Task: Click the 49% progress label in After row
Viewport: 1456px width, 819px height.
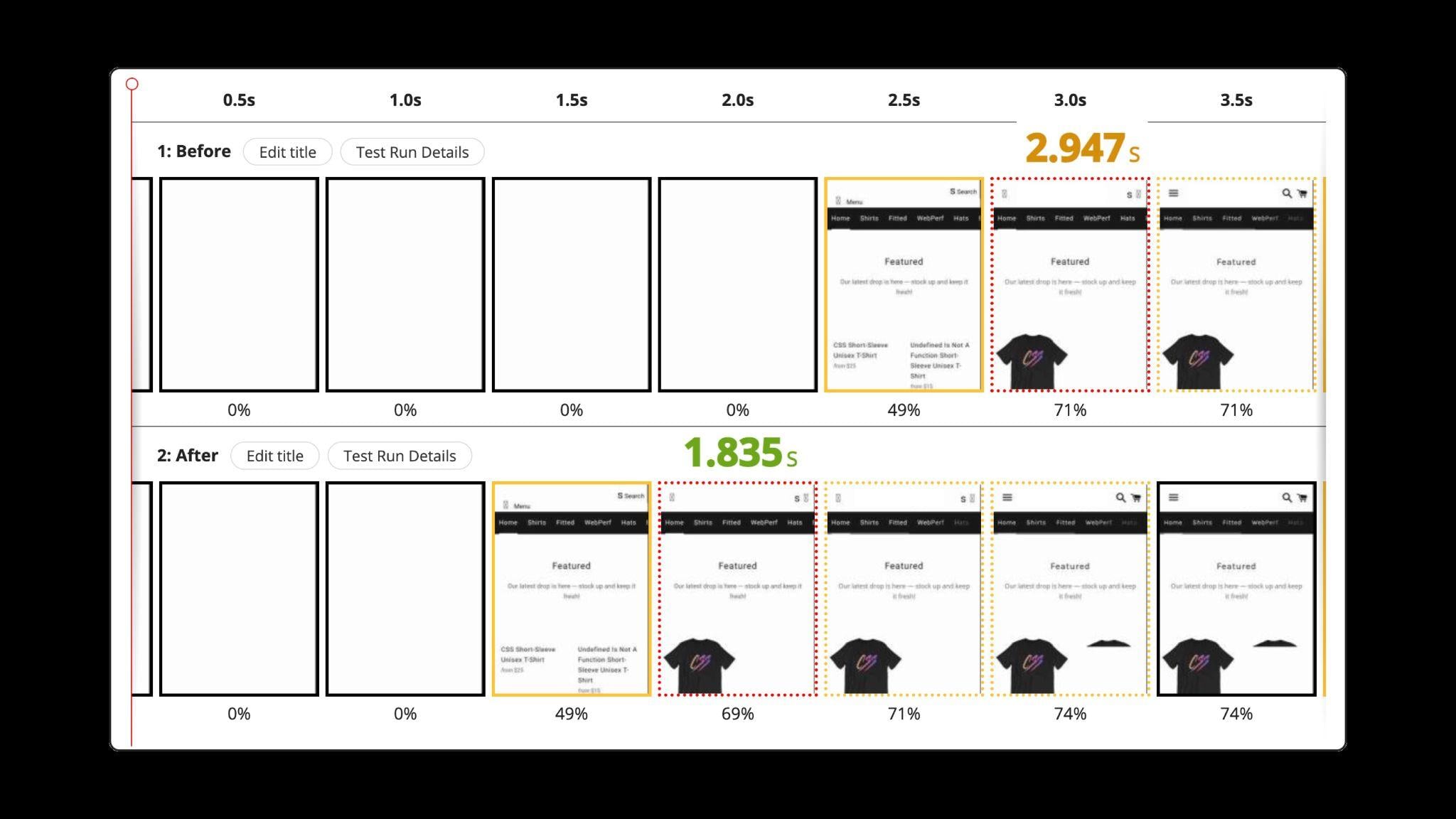Action: pyautogui.click(x=571, y=713)
